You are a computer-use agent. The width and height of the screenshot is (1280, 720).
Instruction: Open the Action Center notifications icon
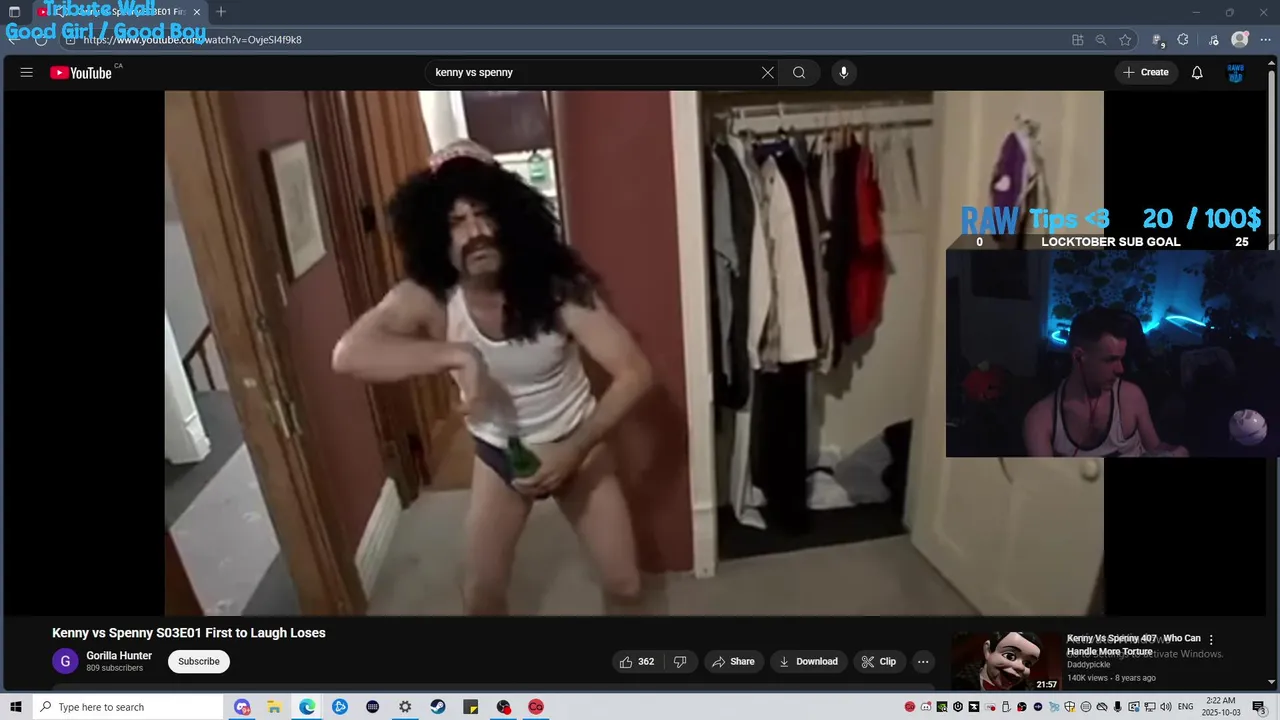[1259, 707]
